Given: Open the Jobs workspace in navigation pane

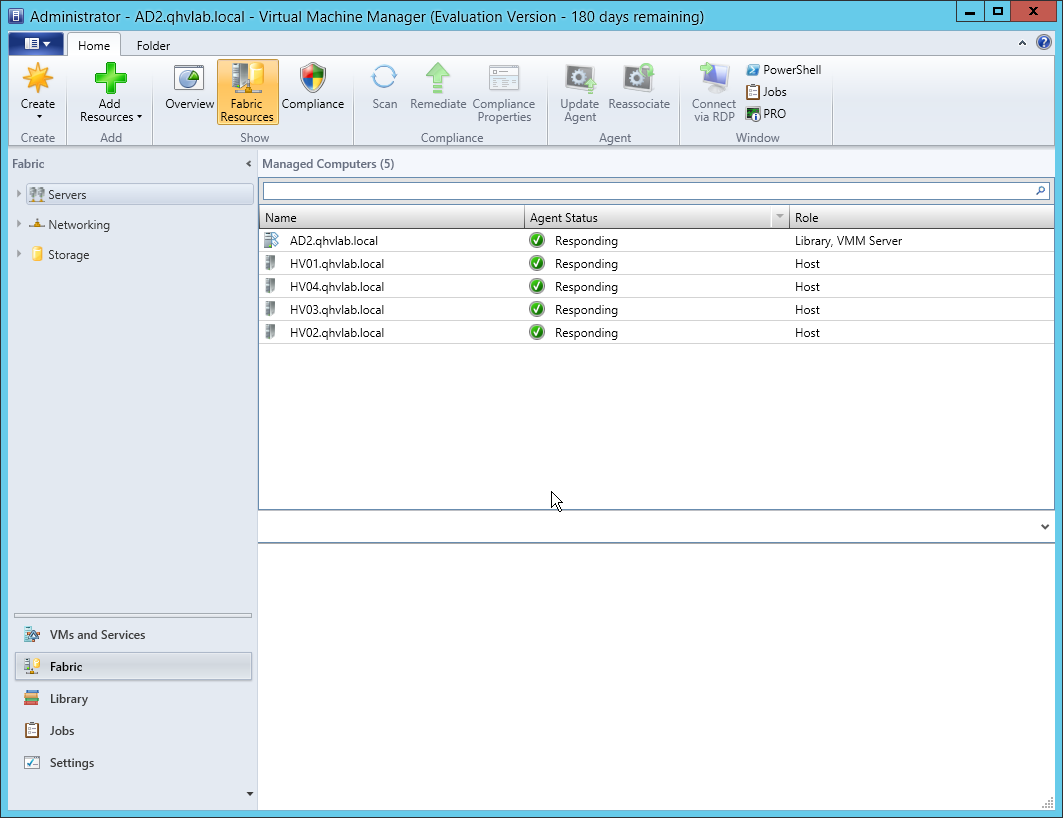Looking at the screenshot, I should [x=133, y=731].
